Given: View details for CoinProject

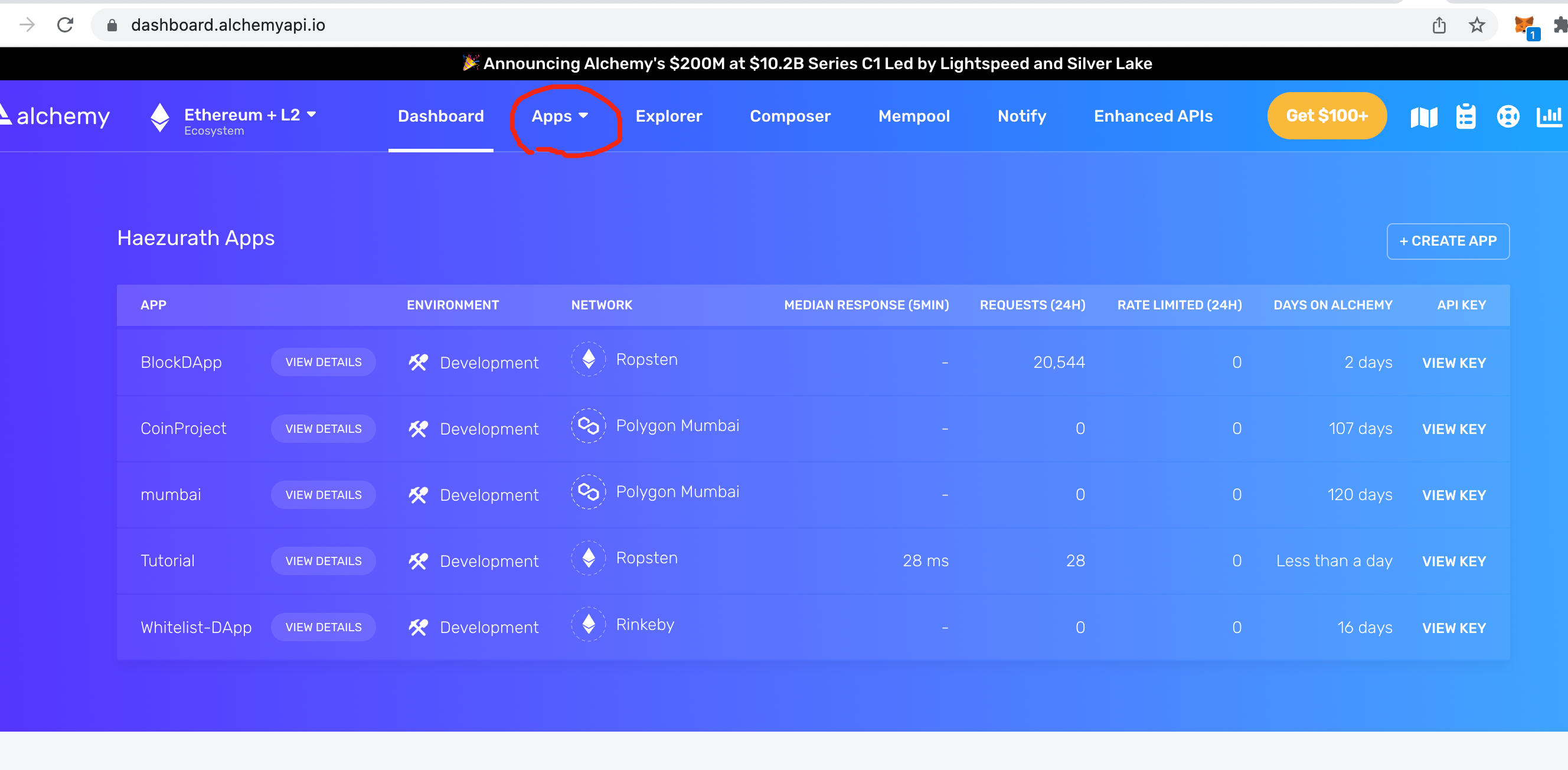Looking at the screenshot, I should coord(323,429).
